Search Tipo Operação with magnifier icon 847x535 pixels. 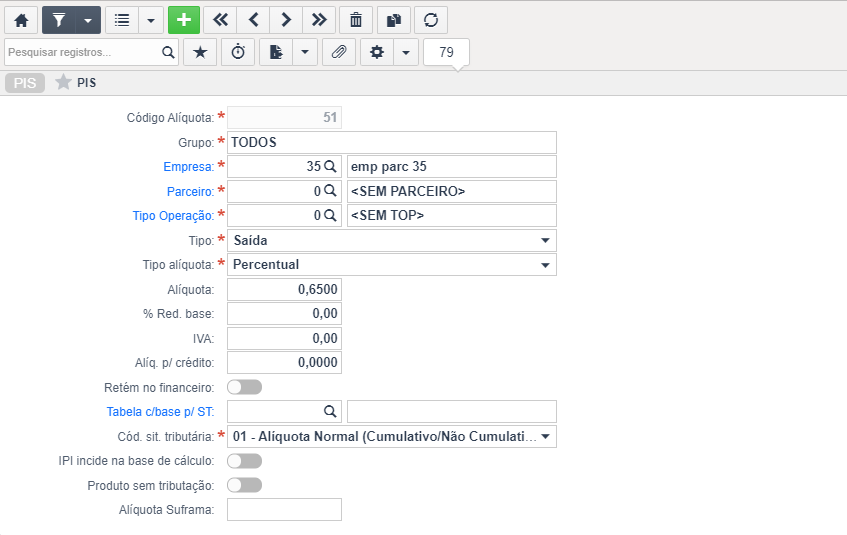point(330,216)
